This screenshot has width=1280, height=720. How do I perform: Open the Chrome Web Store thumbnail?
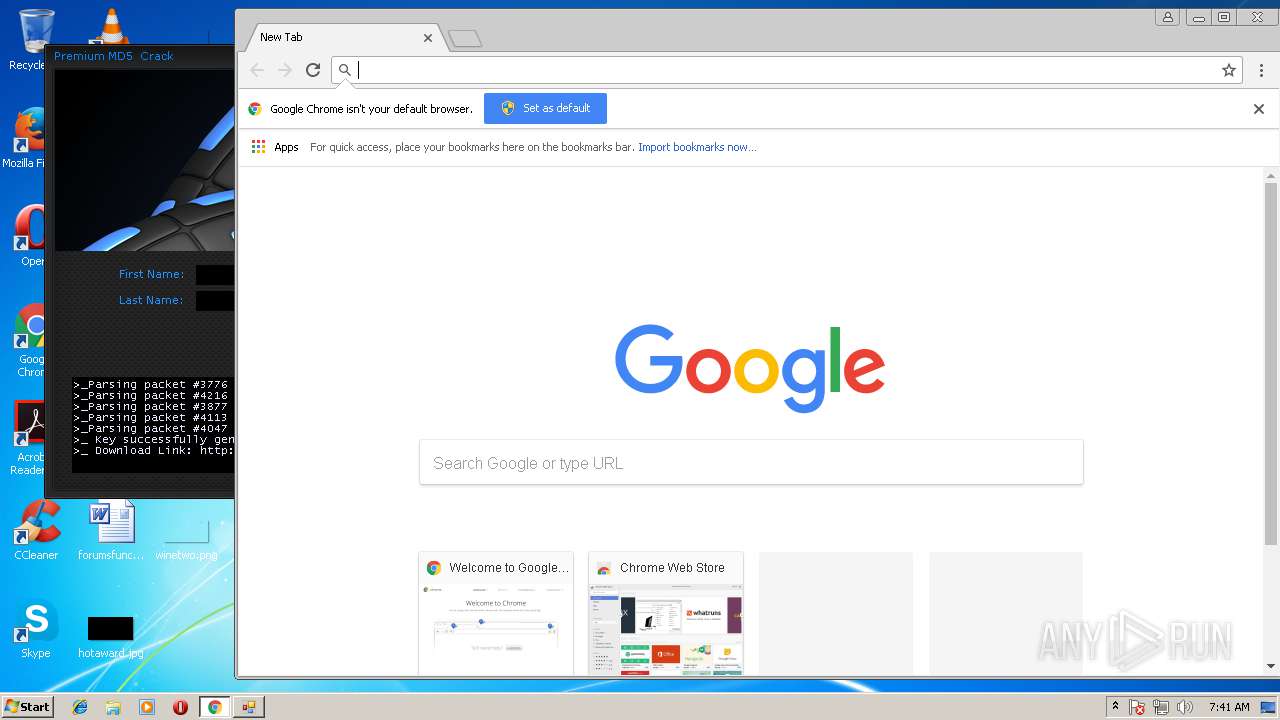666,613
